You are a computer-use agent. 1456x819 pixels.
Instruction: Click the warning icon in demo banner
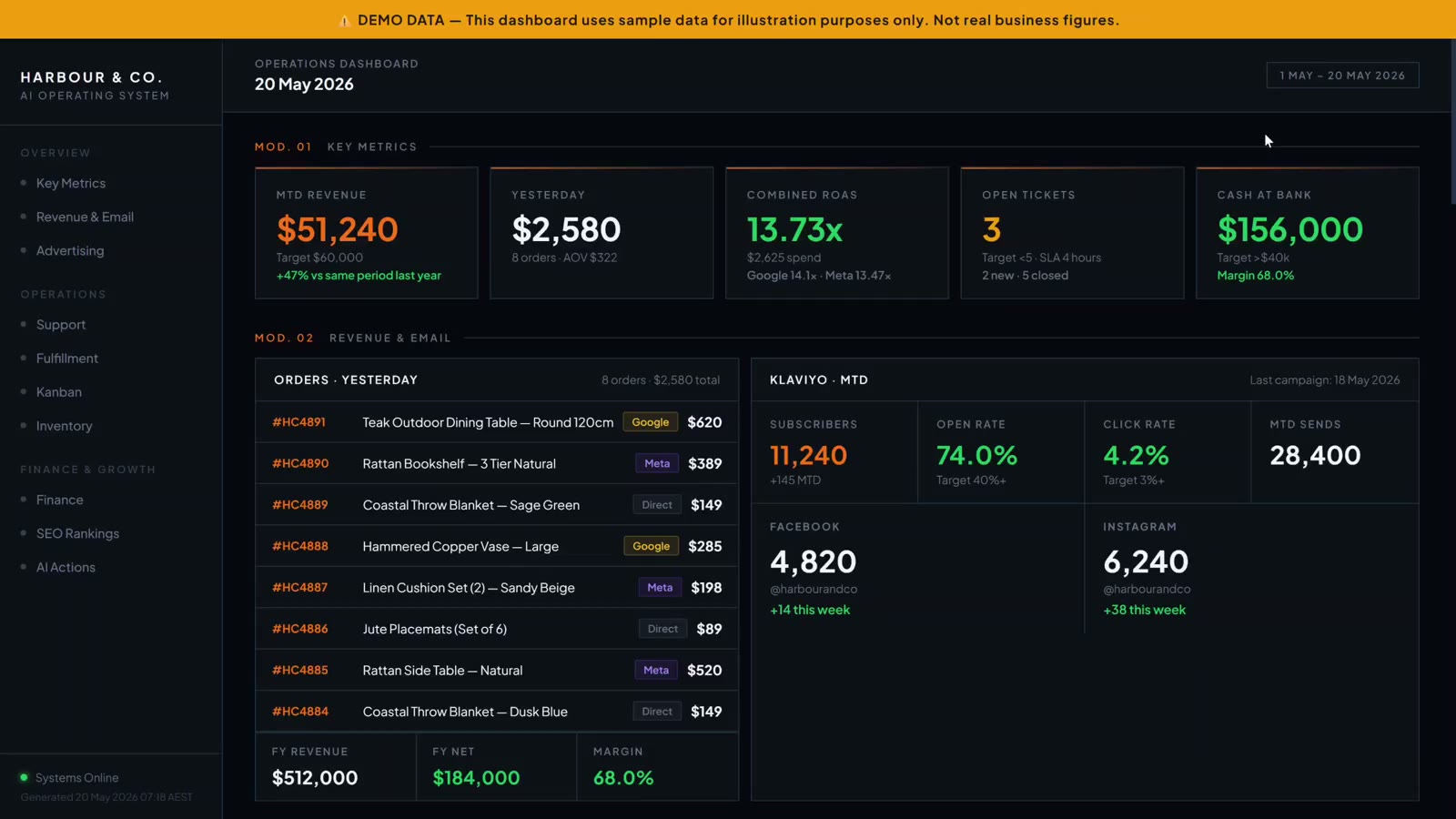pyautogui.click(x=344, y=20)
